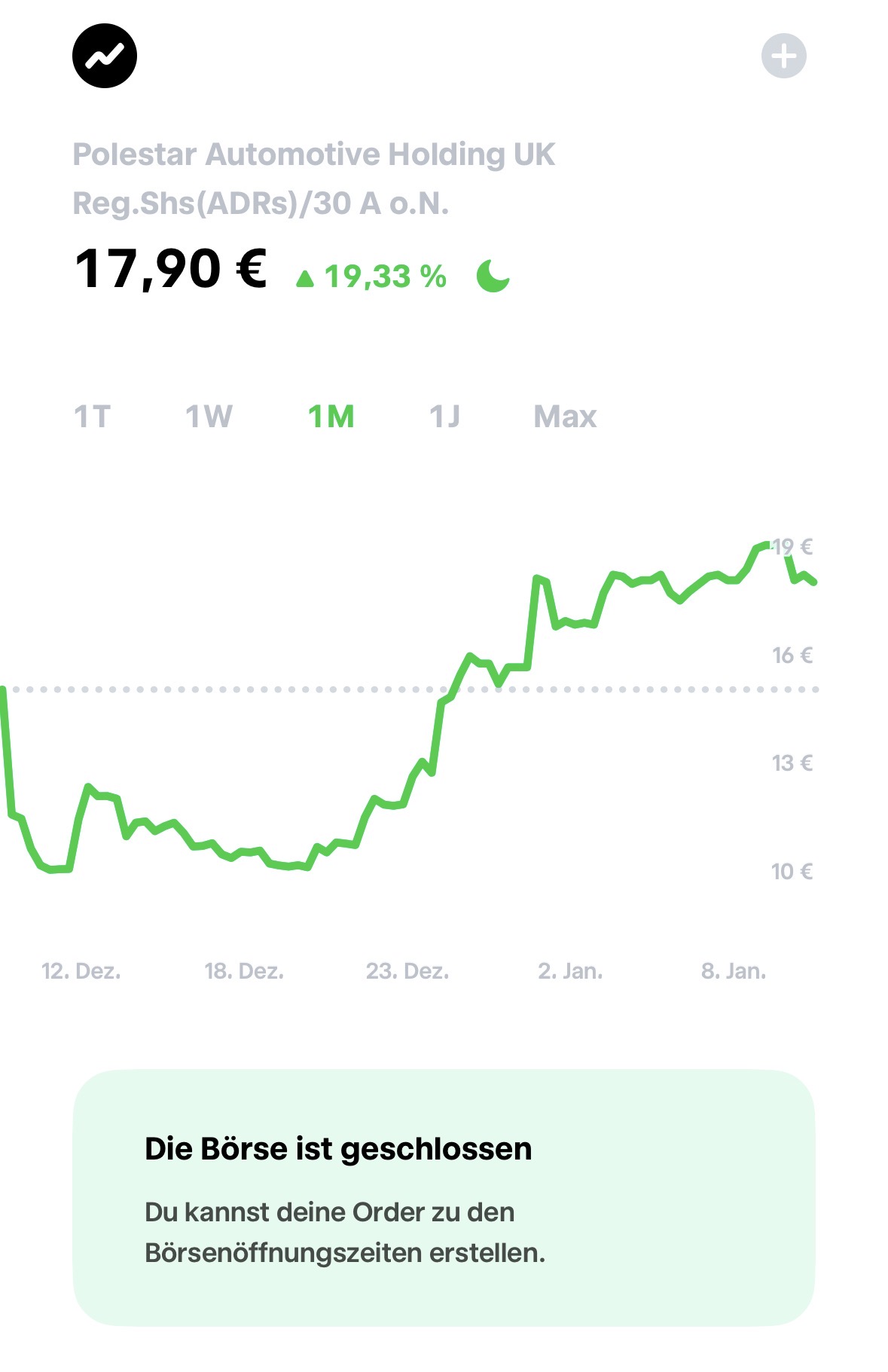Tap the black trend-line logo icon

click(105, 56)
